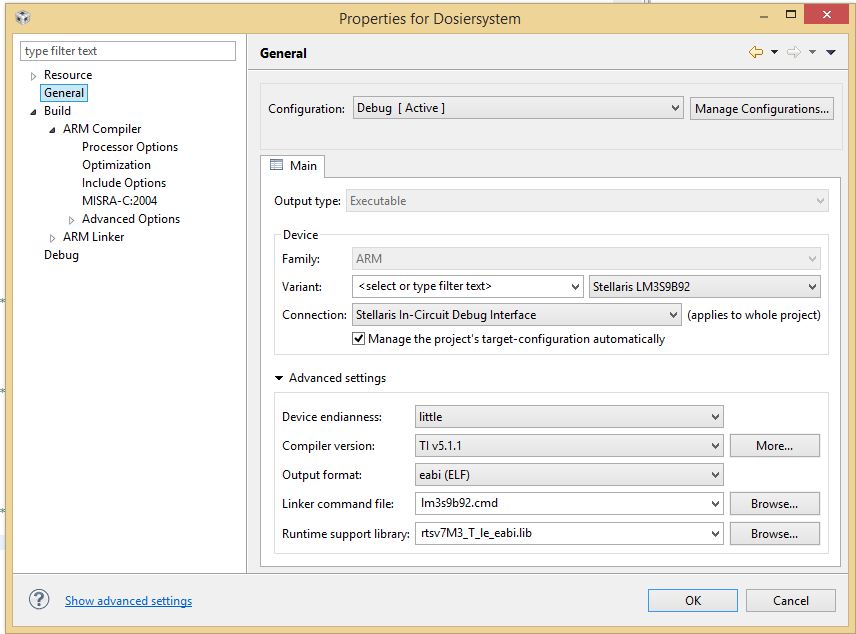Click the back navigation arrow icon
856x634 pixels.
click(756, 52)
